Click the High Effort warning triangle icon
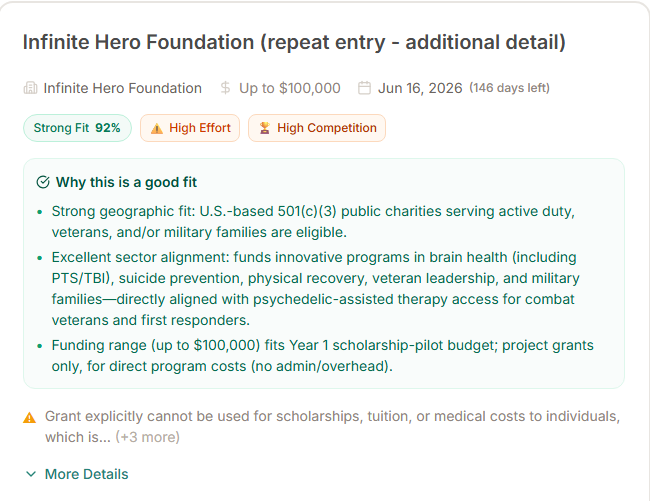 (156, 128)
